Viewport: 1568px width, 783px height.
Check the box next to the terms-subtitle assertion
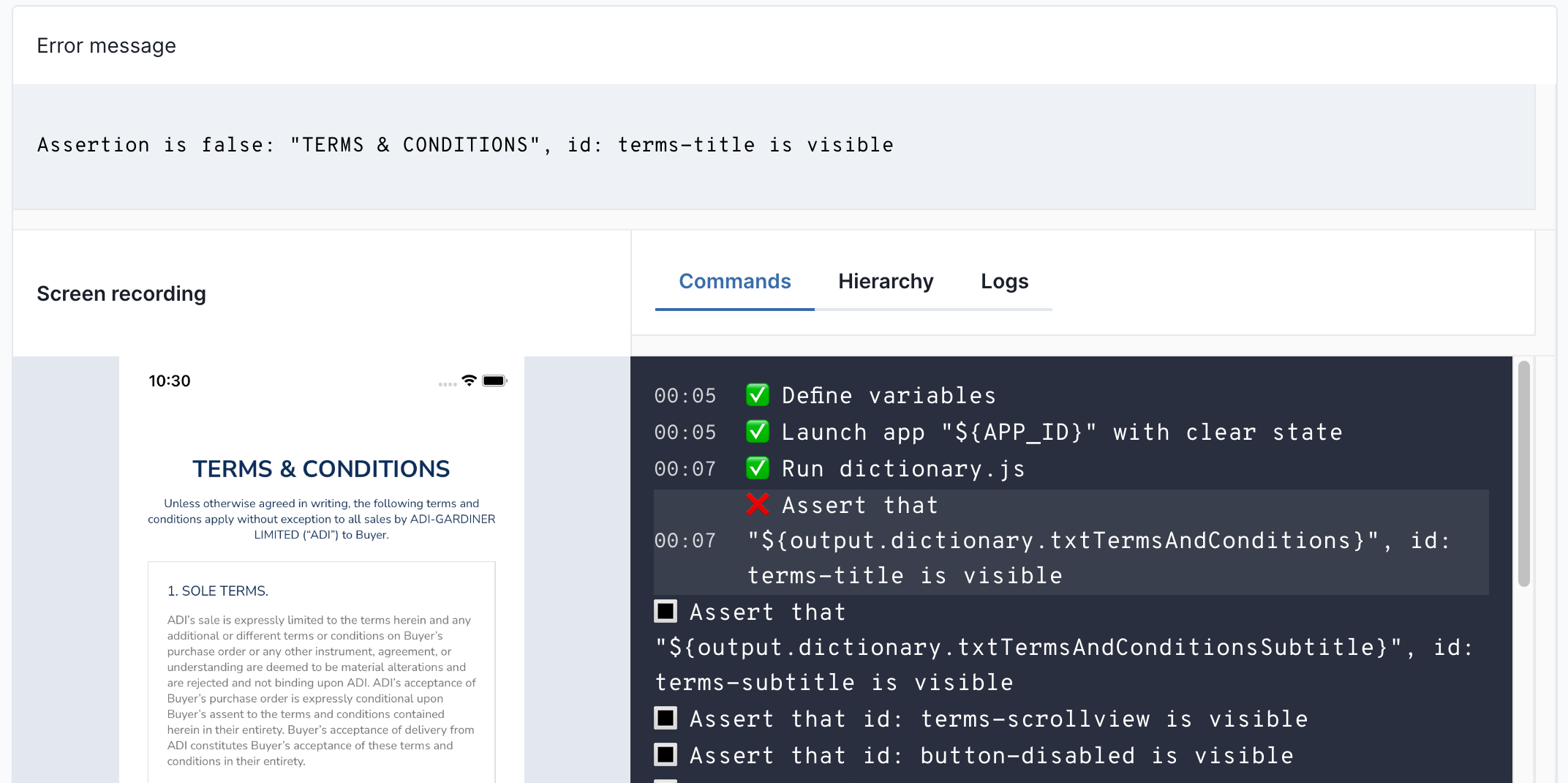click(x=666, y=611)
